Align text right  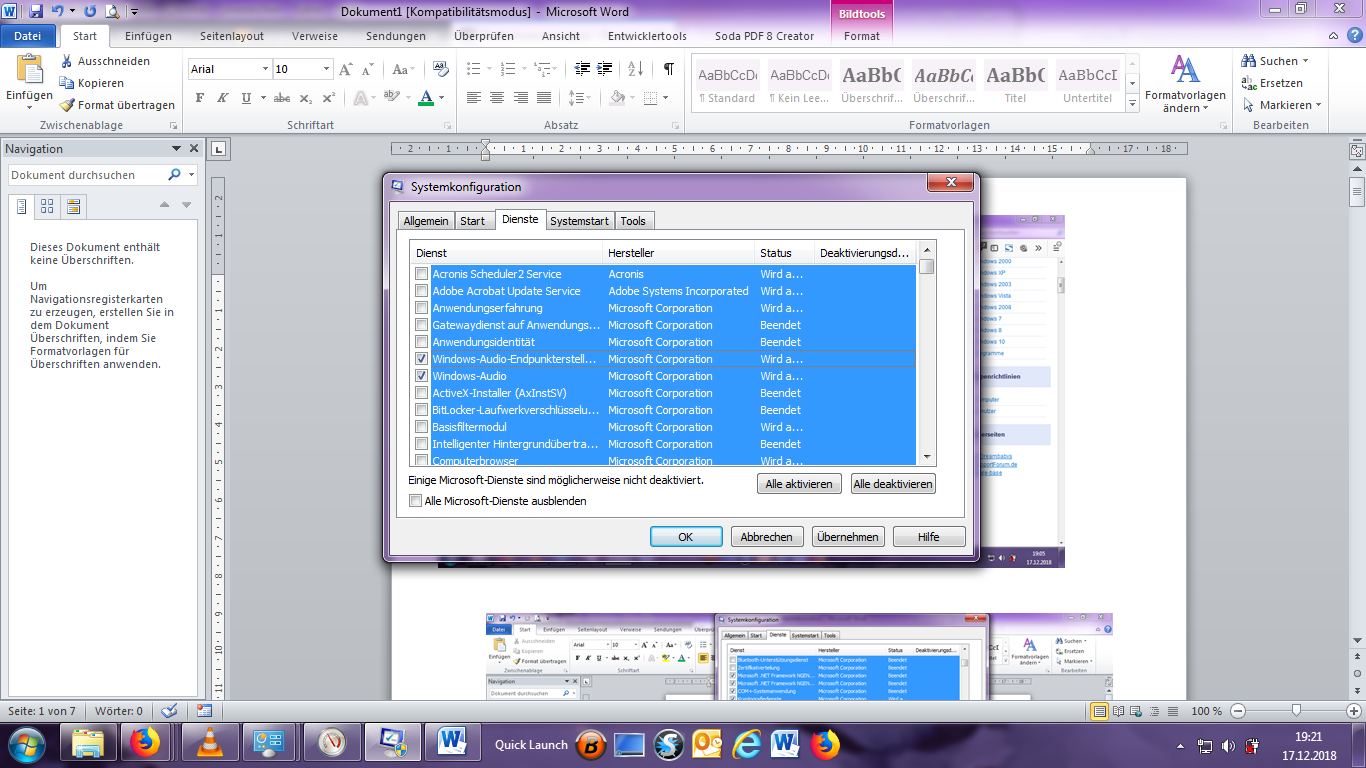[521, 98]
